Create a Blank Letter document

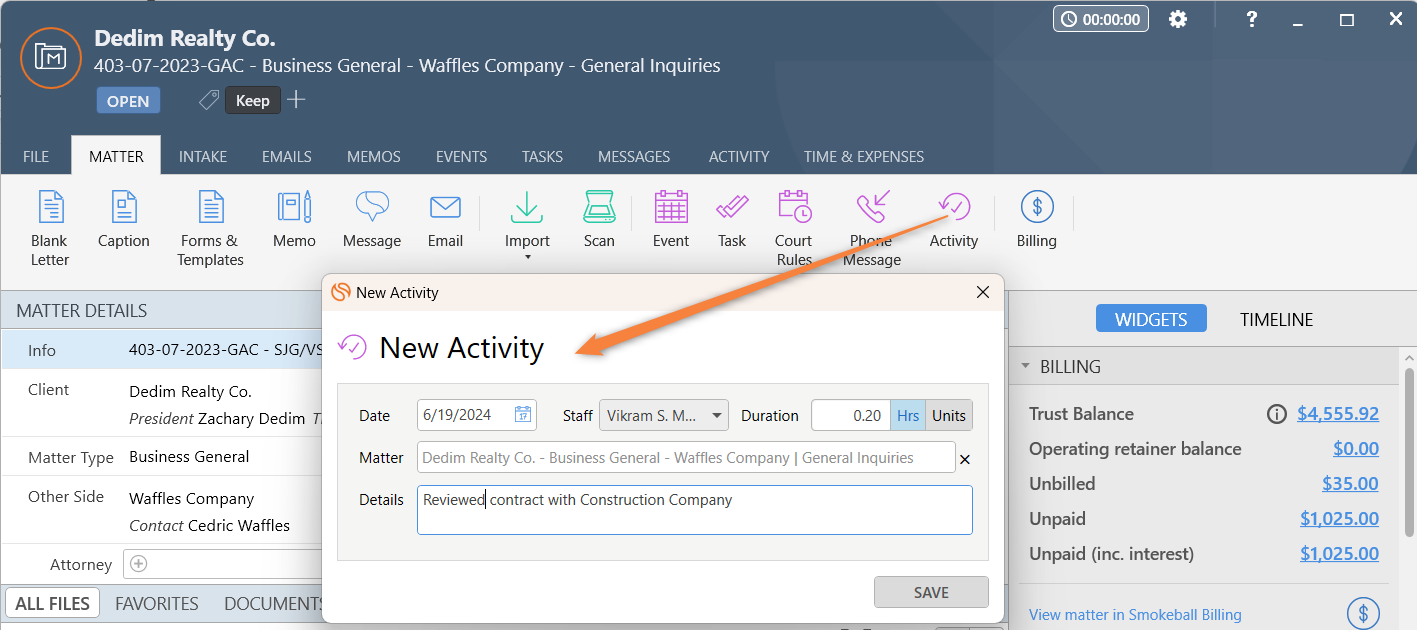49,229
